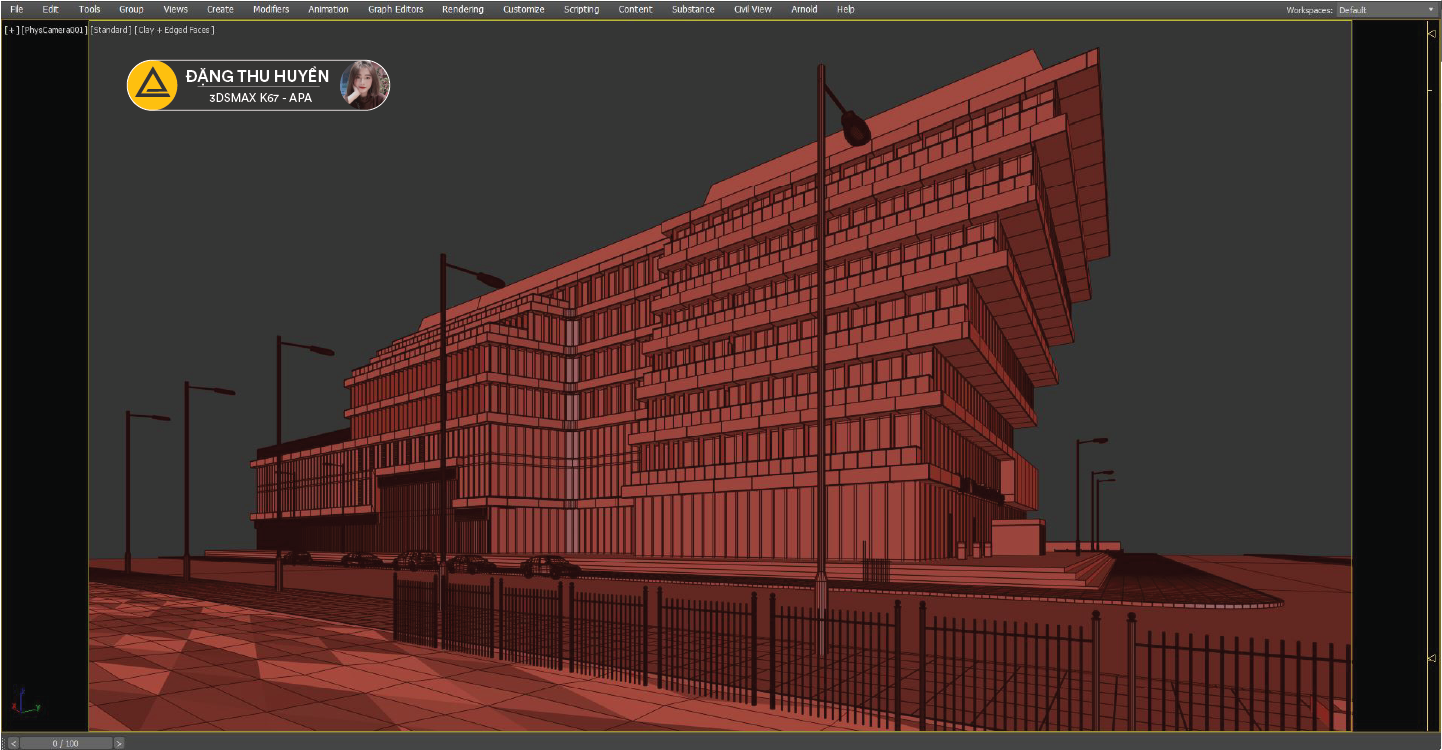The height and width of the screenshot is (750, 1442).
Task: Open the Arnold menu
Action: pyautogui.click(x=804, y=10)
